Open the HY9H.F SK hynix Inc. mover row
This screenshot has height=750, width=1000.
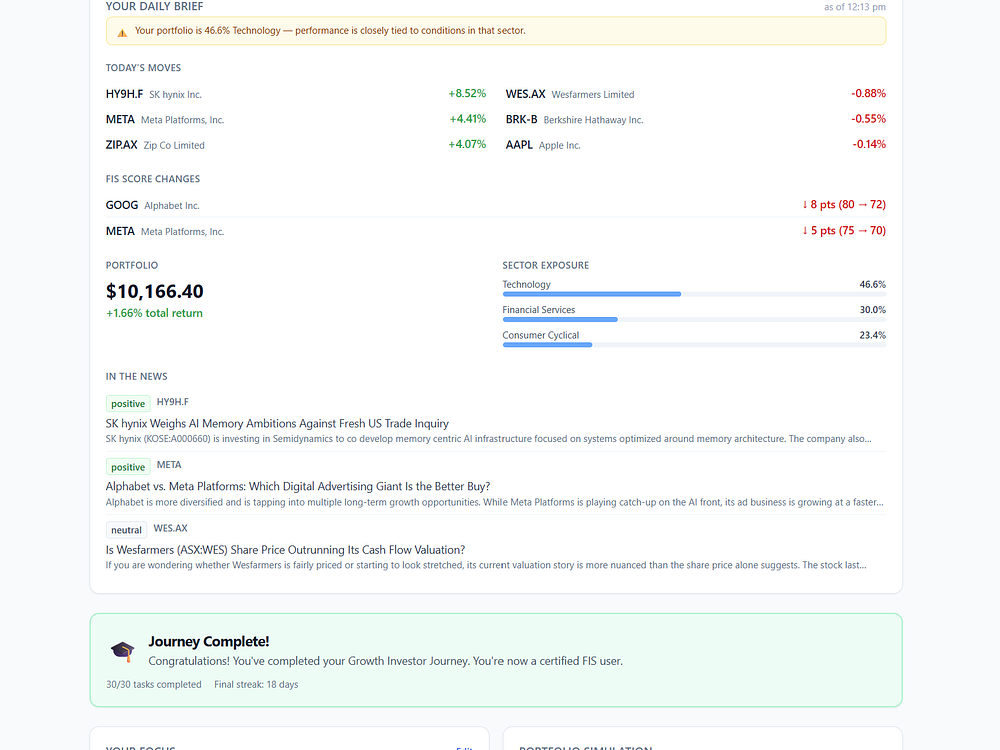click(296, 94)
